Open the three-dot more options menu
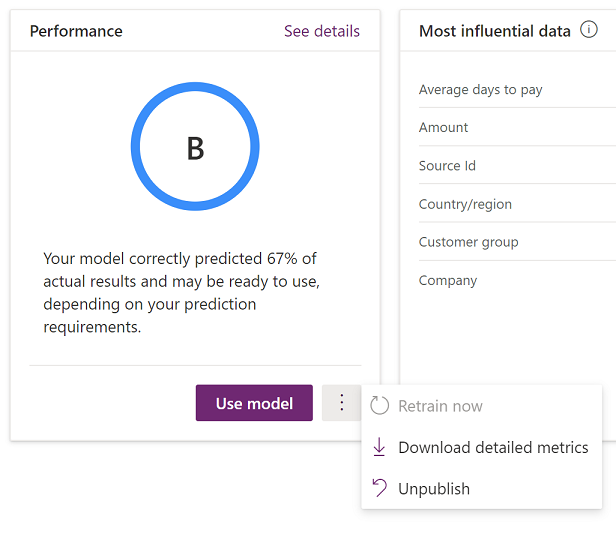Image resolution: width=616 pixels, height=537 pixels. (341, 403)
